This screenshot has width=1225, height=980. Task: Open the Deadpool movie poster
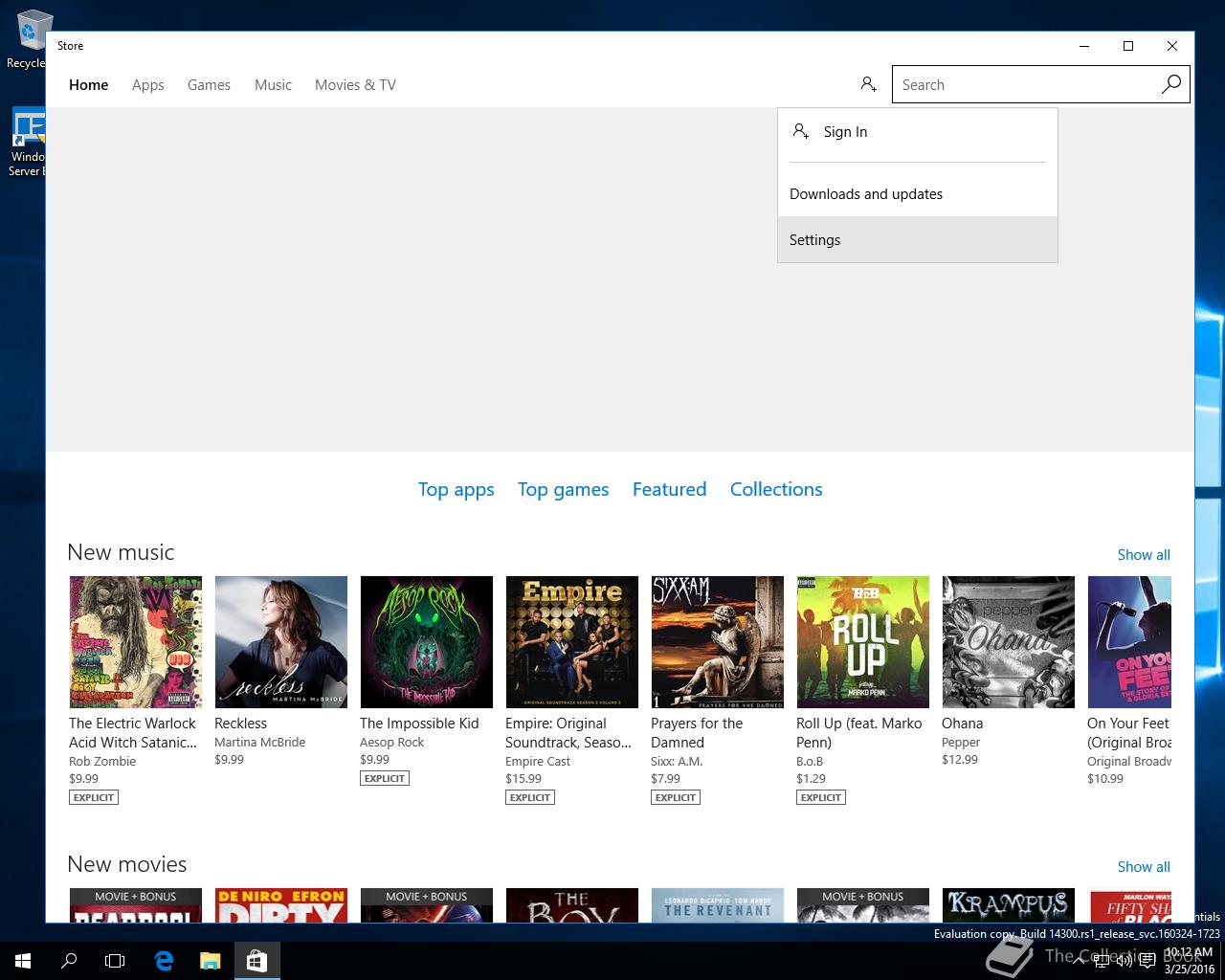[136, 905]
